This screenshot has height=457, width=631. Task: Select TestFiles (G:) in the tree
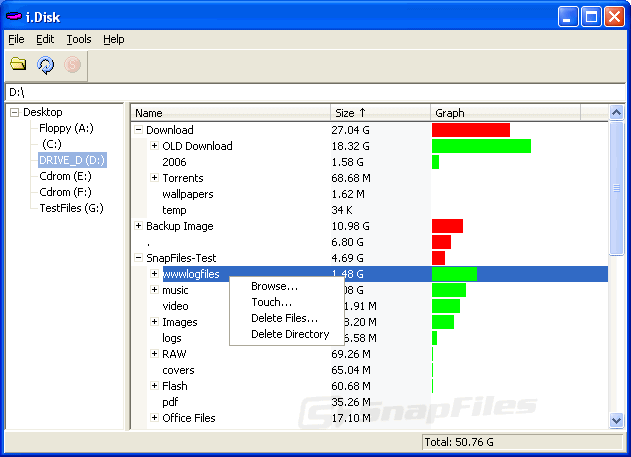tap(71, 208)
